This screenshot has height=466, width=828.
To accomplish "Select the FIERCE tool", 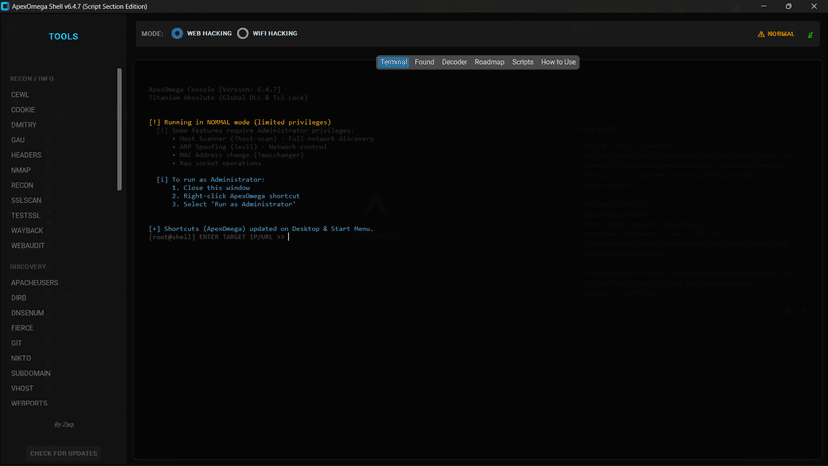I will click(22, 328).
